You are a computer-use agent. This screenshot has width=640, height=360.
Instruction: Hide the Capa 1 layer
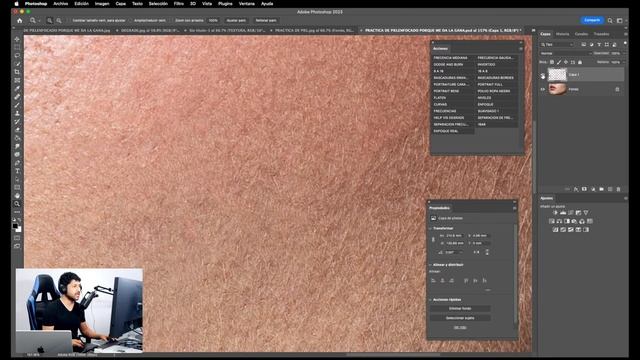click(x=542, y=75)
